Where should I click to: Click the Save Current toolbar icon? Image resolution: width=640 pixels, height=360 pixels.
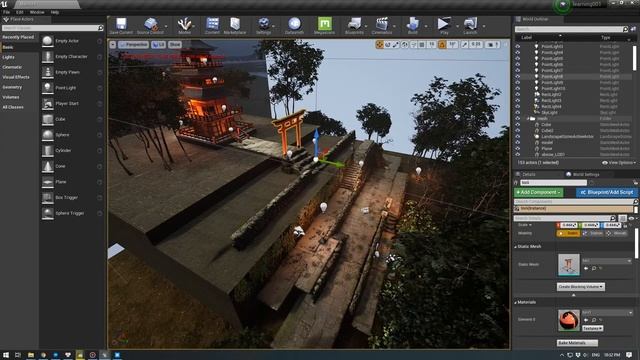coord(121,24)
